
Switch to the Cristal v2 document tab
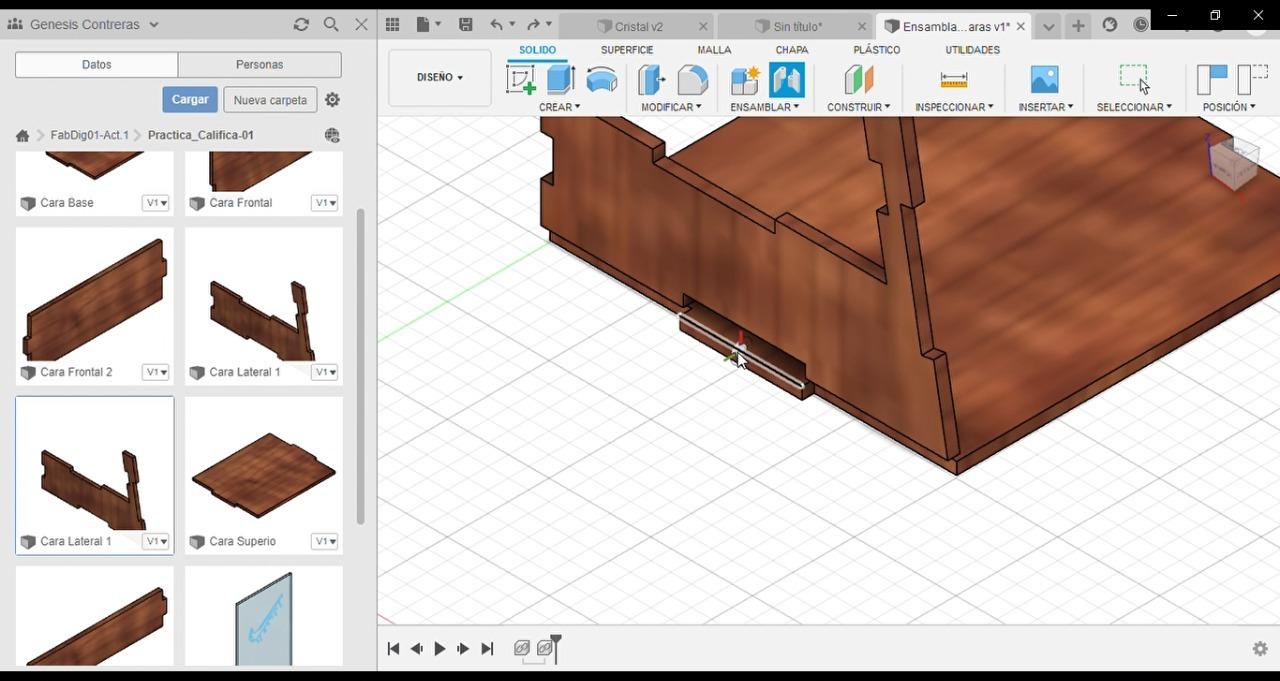(x=639, y=27)
